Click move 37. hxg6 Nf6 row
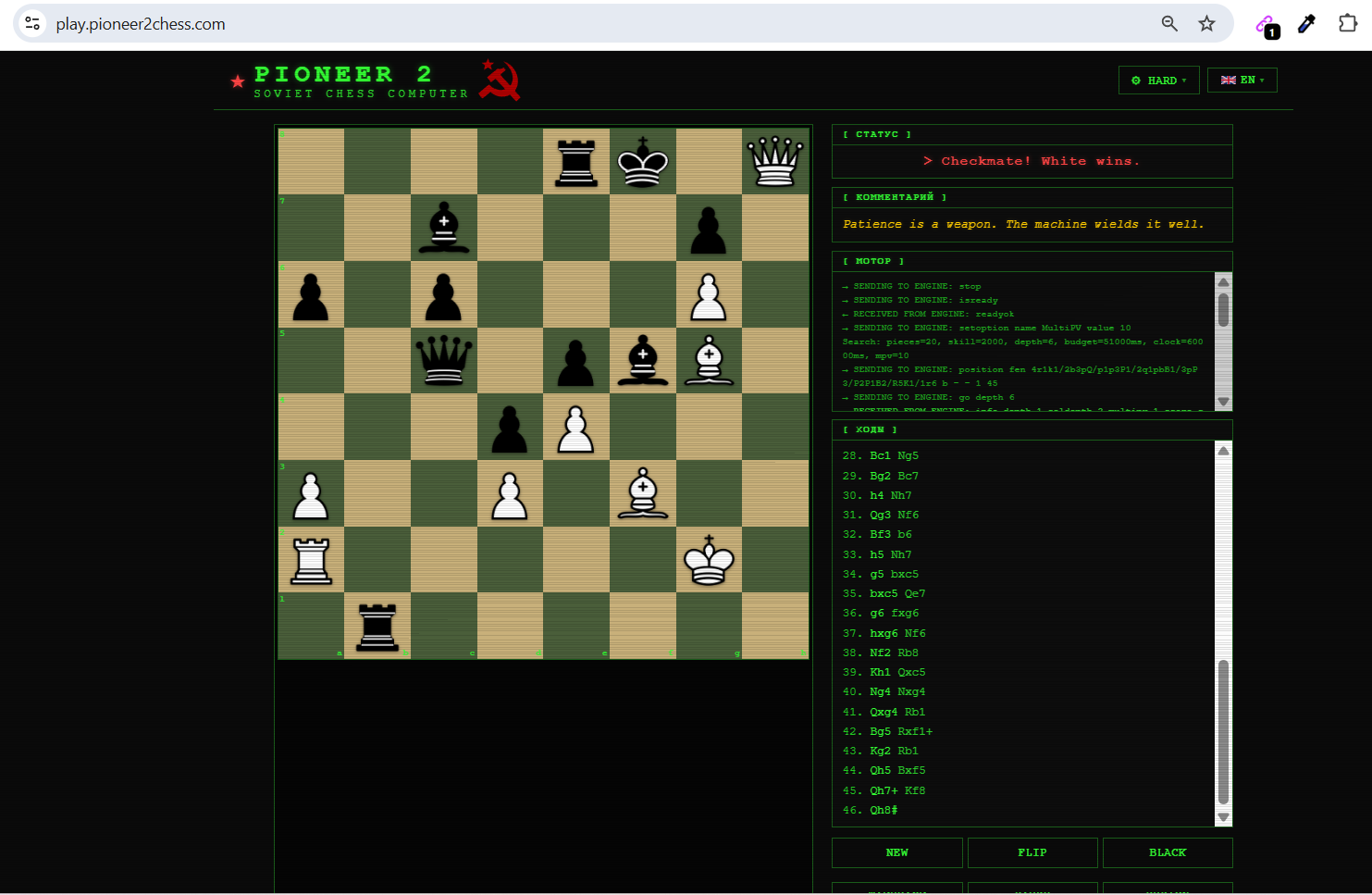The image size is (1372, 895). [884, 633]
